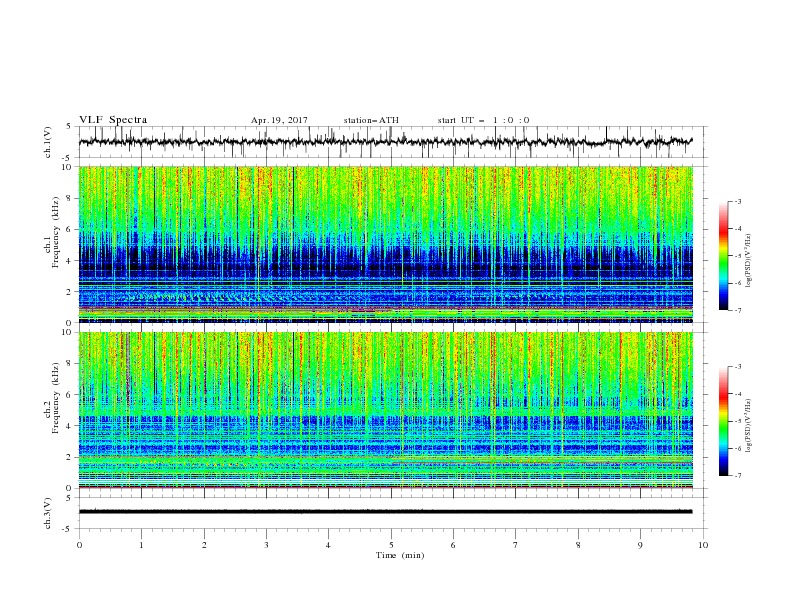Screen dimensions: 792x612
Task: Click the time axis tick label '10'
Action: [x=703, y=545]
